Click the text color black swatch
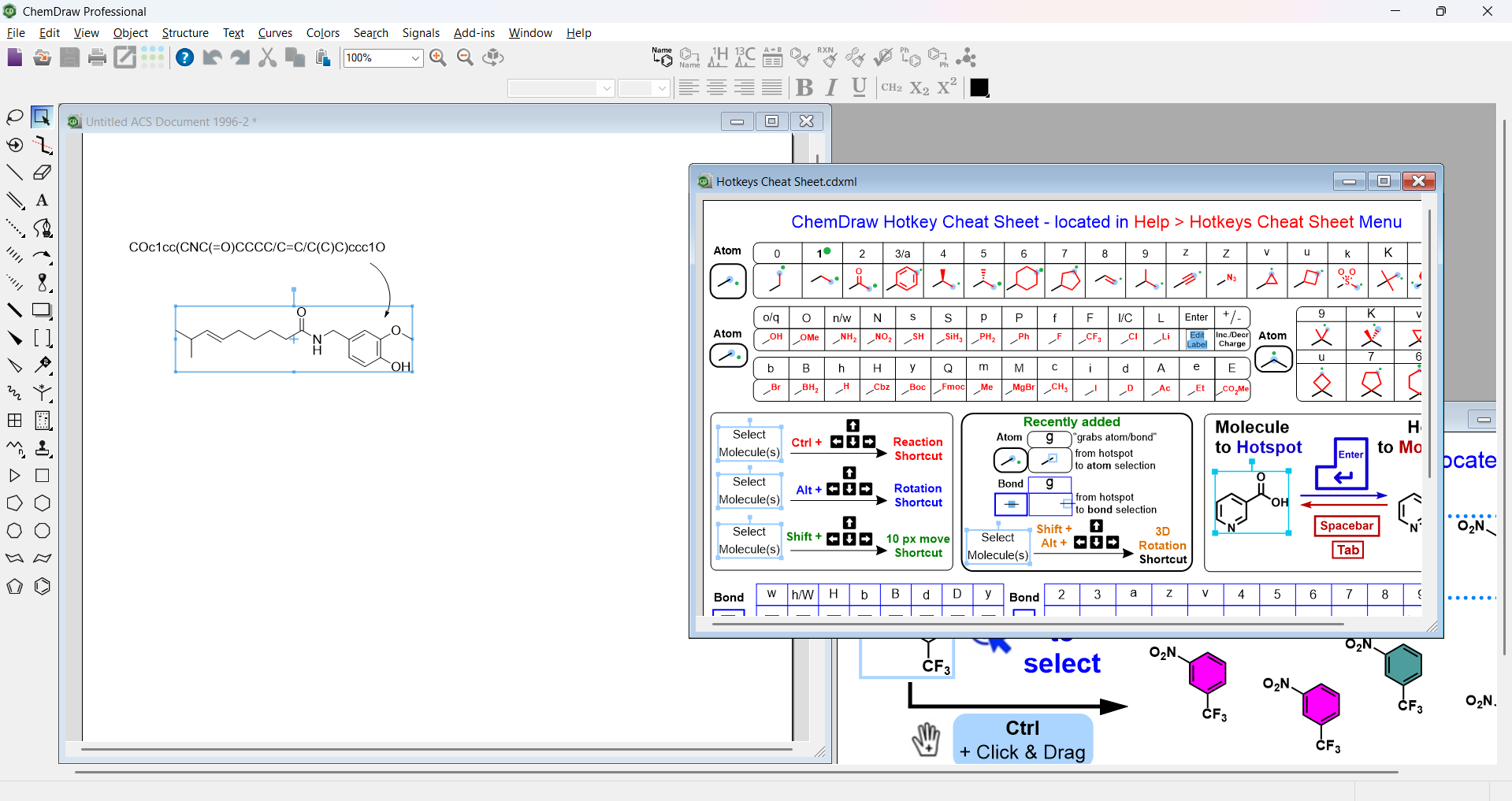The height and width of the screenshot is (801, 1512). pos(979,87)
